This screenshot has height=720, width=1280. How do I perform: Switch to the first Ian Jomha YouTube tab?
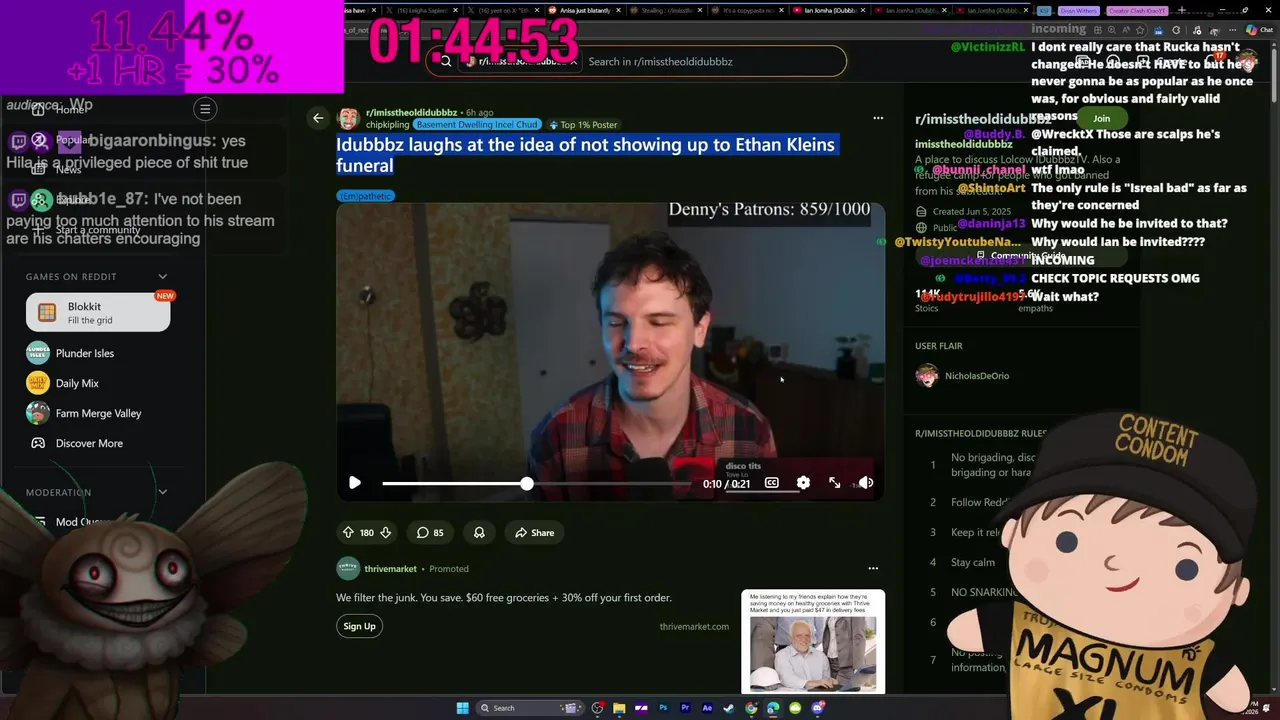point(828,10)
